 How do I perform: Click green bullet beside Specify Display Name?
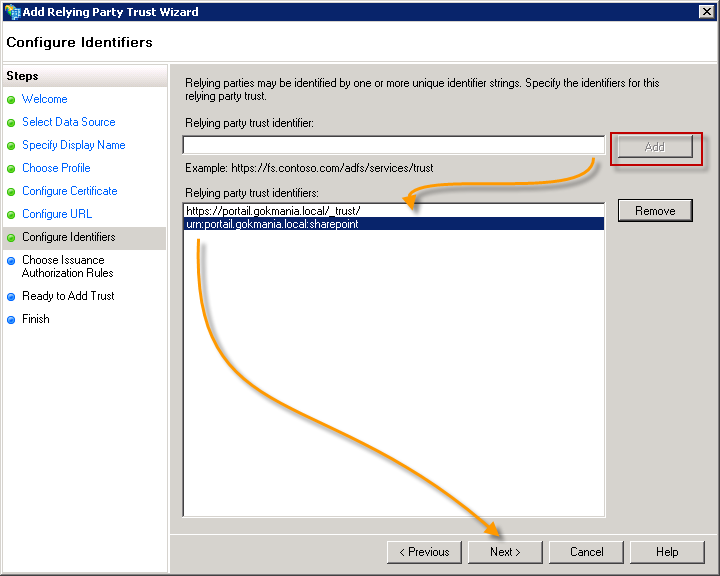tap(11, 146)
